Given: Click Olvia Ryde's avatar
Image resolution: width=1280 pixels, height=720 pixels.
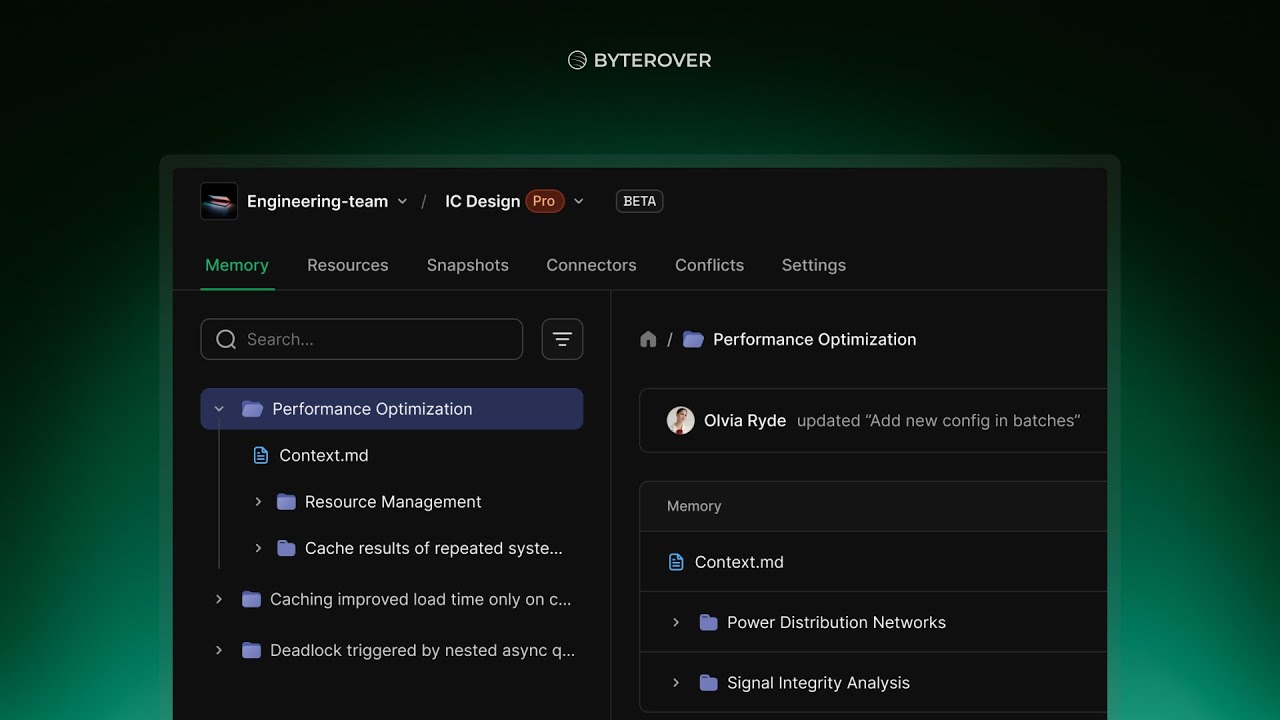Looking at the screenshot, I should [681, 420].
